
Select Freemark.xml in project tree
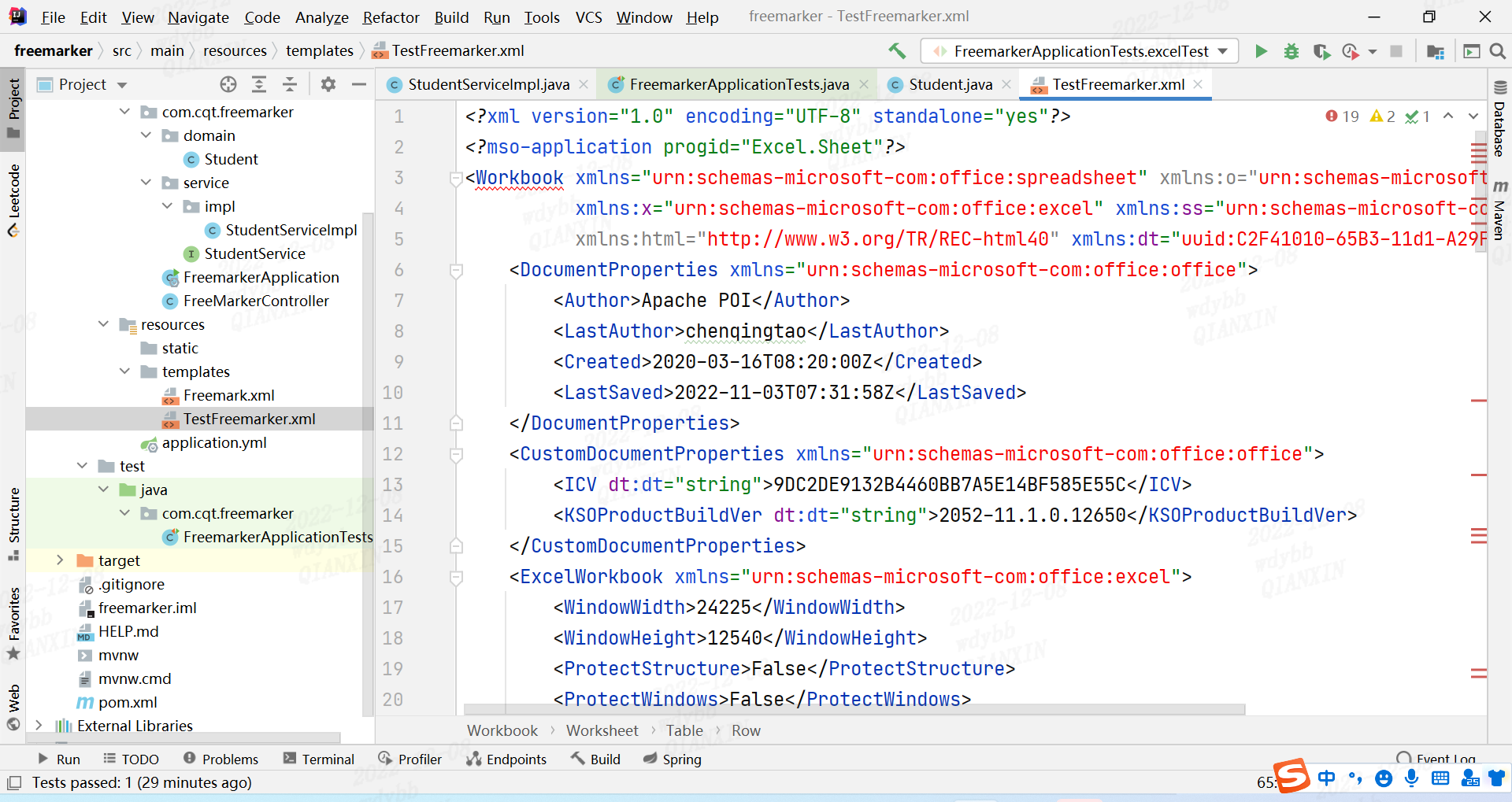click(228, 395)
